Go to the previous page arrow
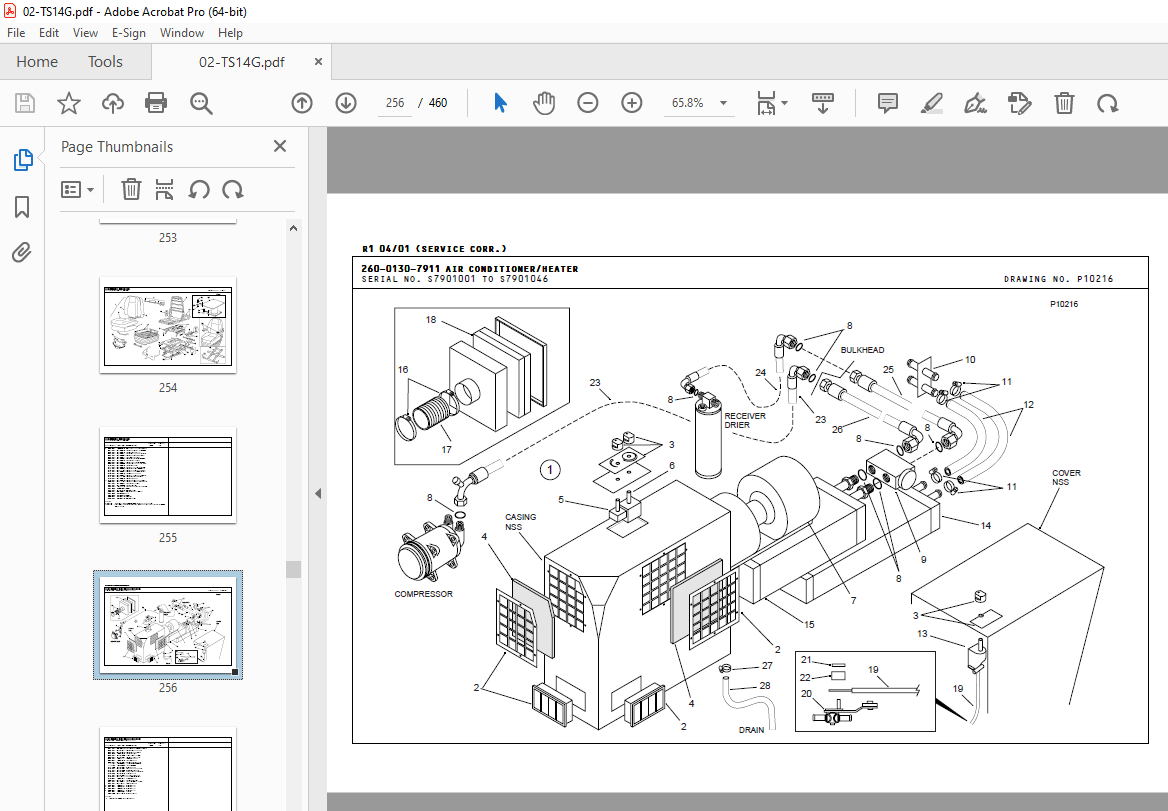This screenshot has height=811, width=1168. (302, 103)
